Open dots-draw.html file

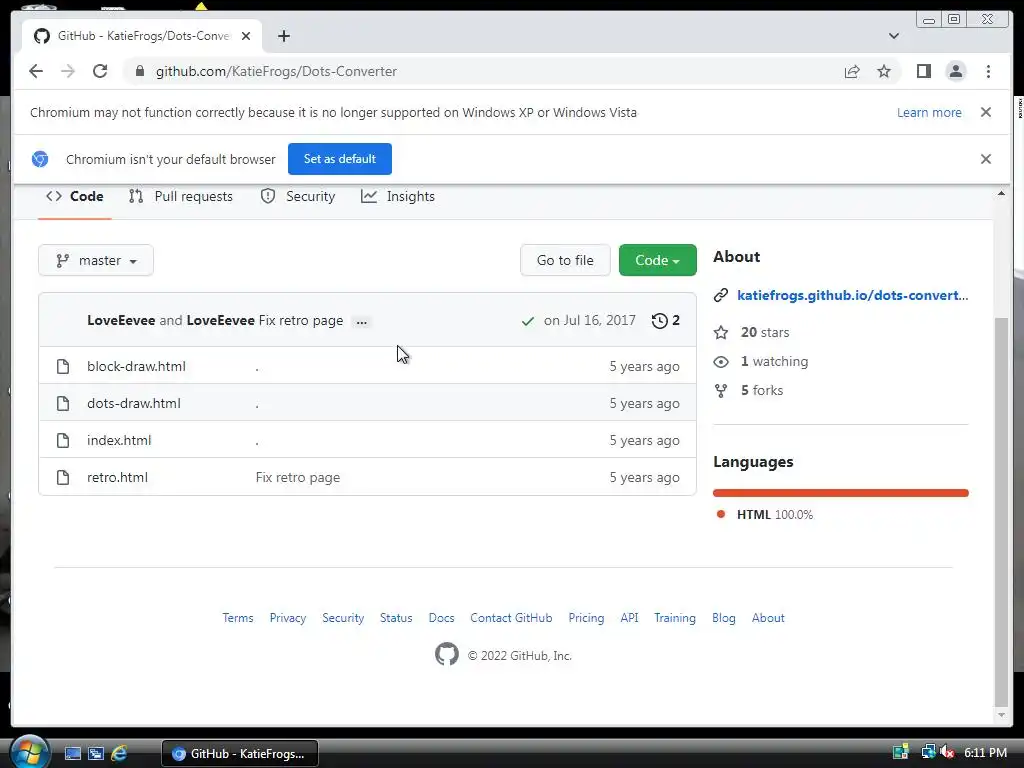pyautogui.click(x=134, y=404)
